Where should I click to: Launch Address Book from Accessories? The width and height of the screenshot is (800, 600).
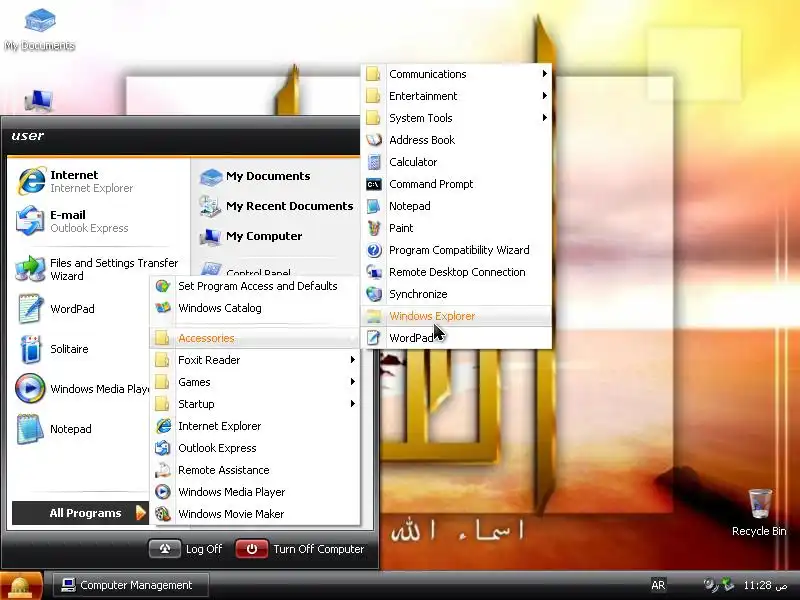pos(456,140)
